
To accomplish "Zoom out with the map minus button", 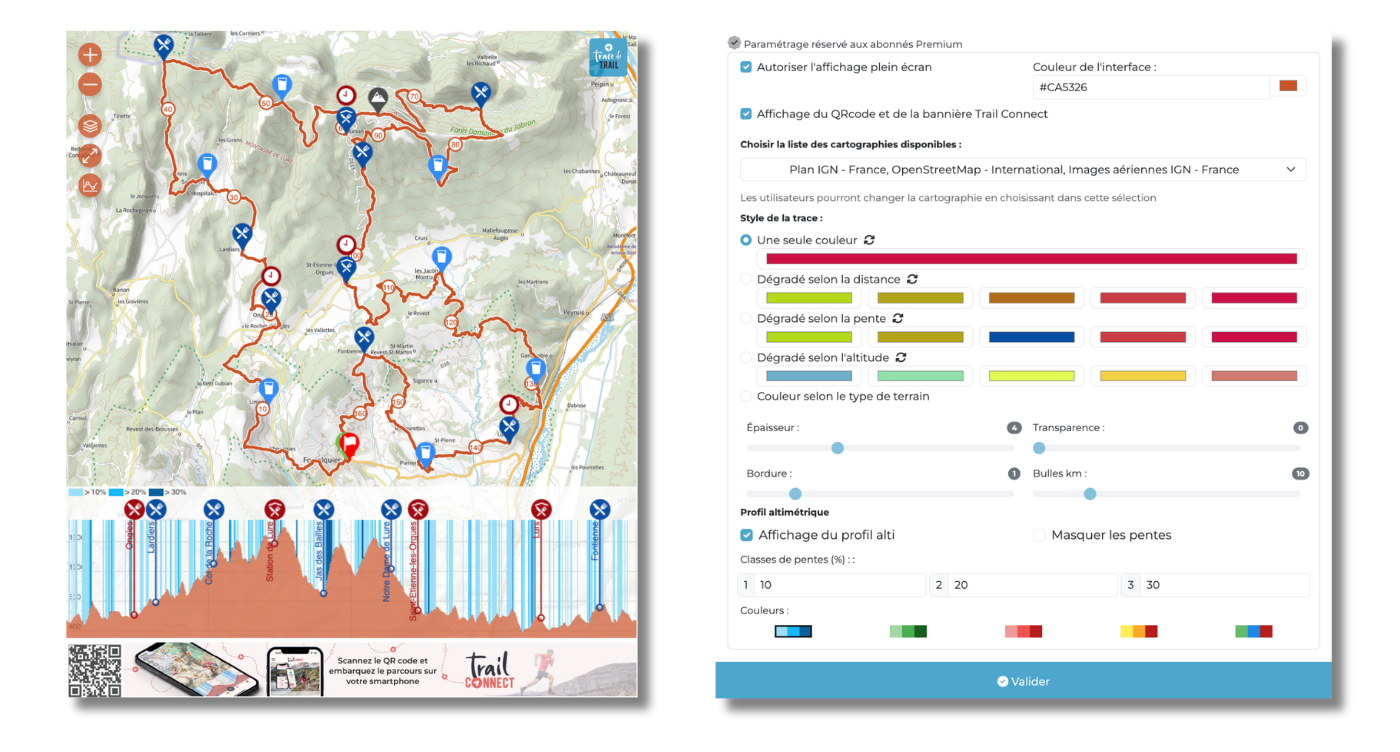I will click(90, 86).
